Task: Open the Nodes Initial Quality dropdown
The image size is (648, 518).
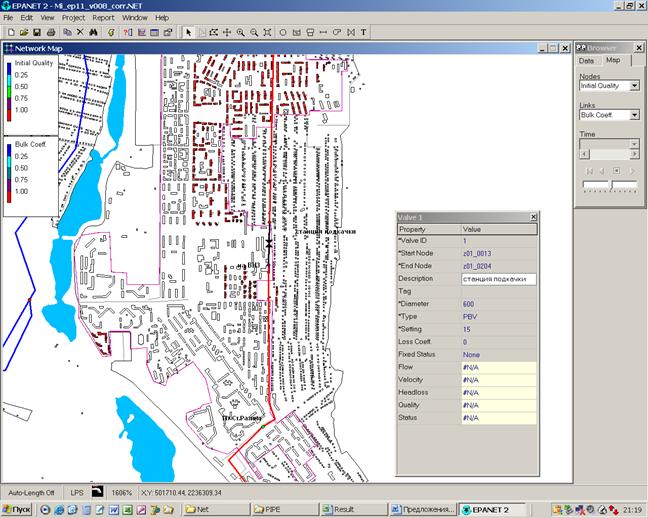Action: (635, 86)
